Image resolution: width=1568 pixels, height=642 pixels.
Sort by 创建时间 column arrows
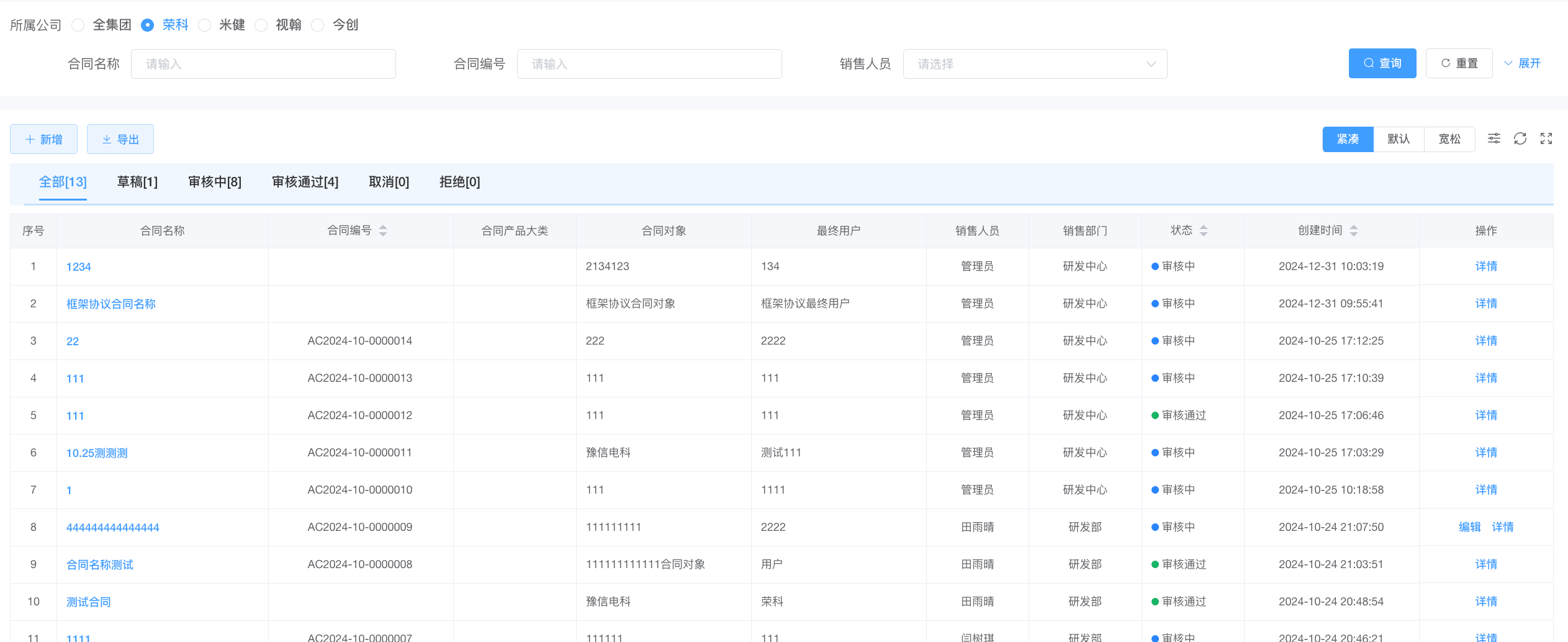click(x=1354, y=231)
